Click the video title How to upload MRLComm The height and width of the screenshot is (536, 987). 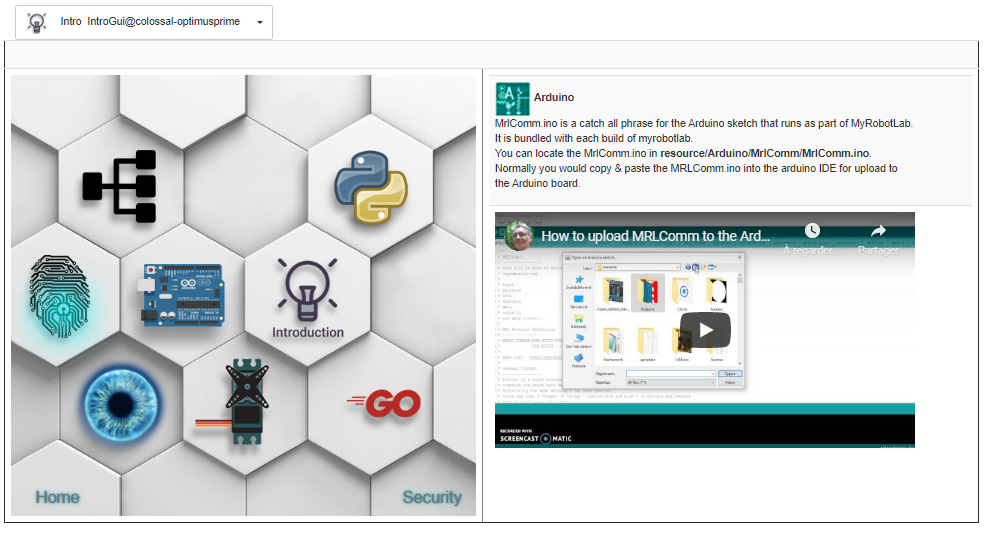655,236
